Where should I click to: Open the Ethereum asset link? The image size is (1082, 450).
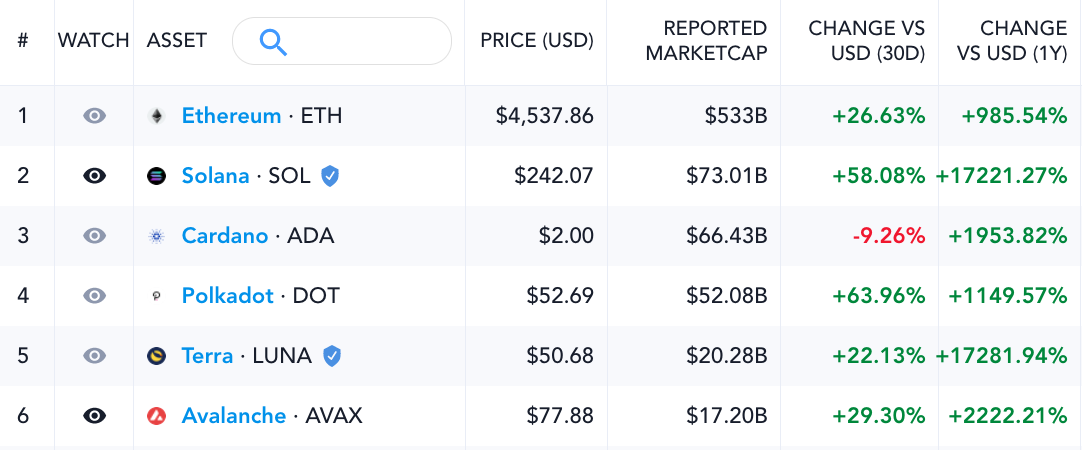(x=231, y=116)
